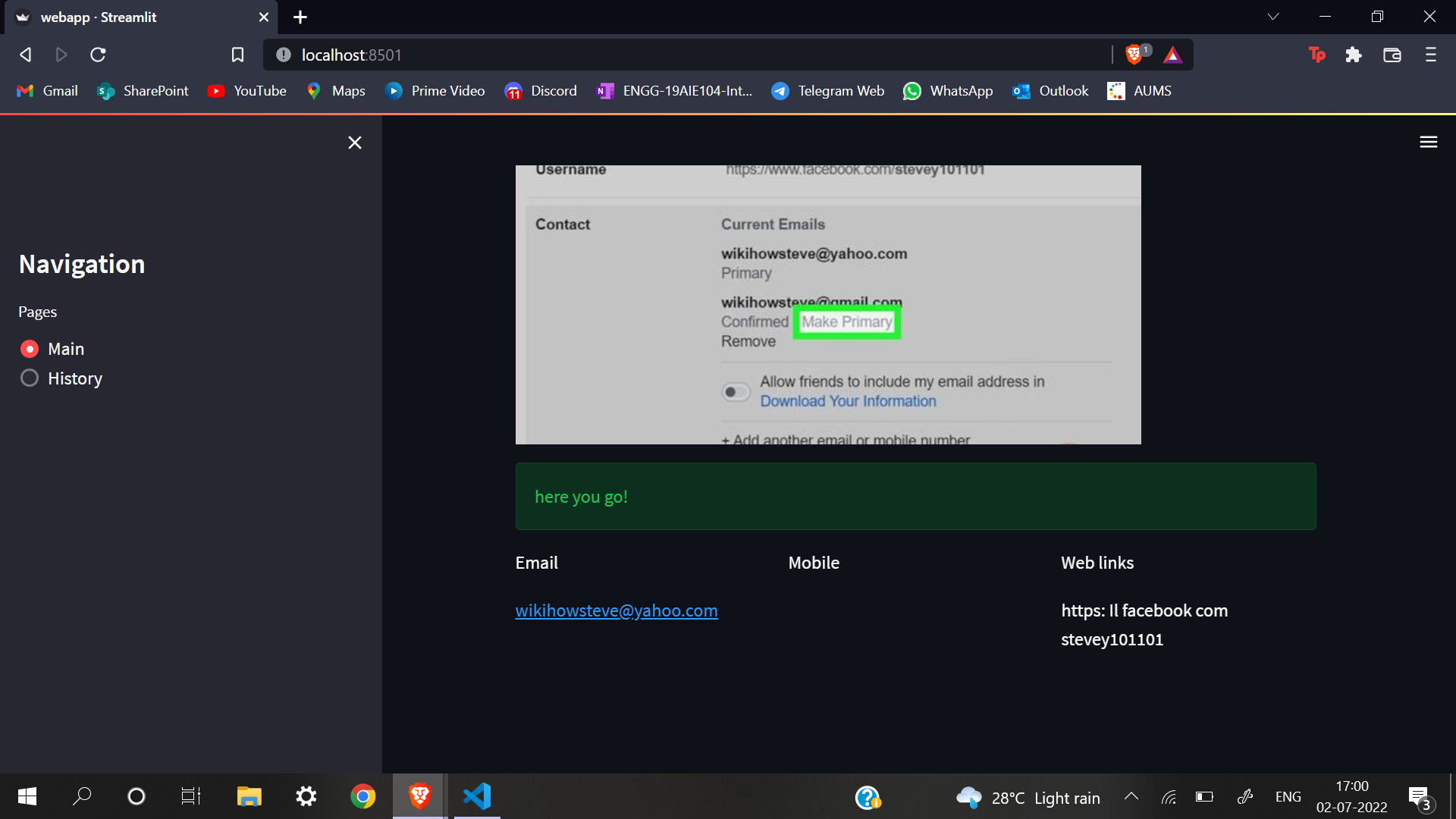The height and width of the screenshot is (819, 1456).
Task: Show hidden system tray icons
Action: tap(1131, 796)
